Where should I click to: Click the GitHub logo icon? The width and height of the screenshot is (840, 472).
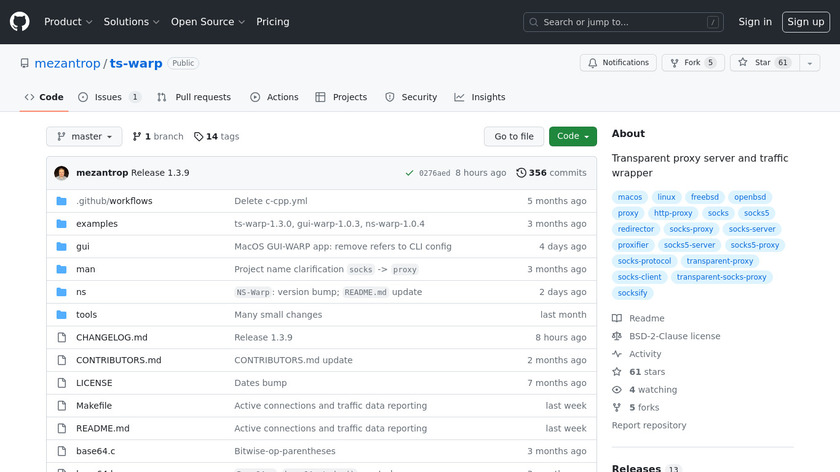click(x=20, y=22)
